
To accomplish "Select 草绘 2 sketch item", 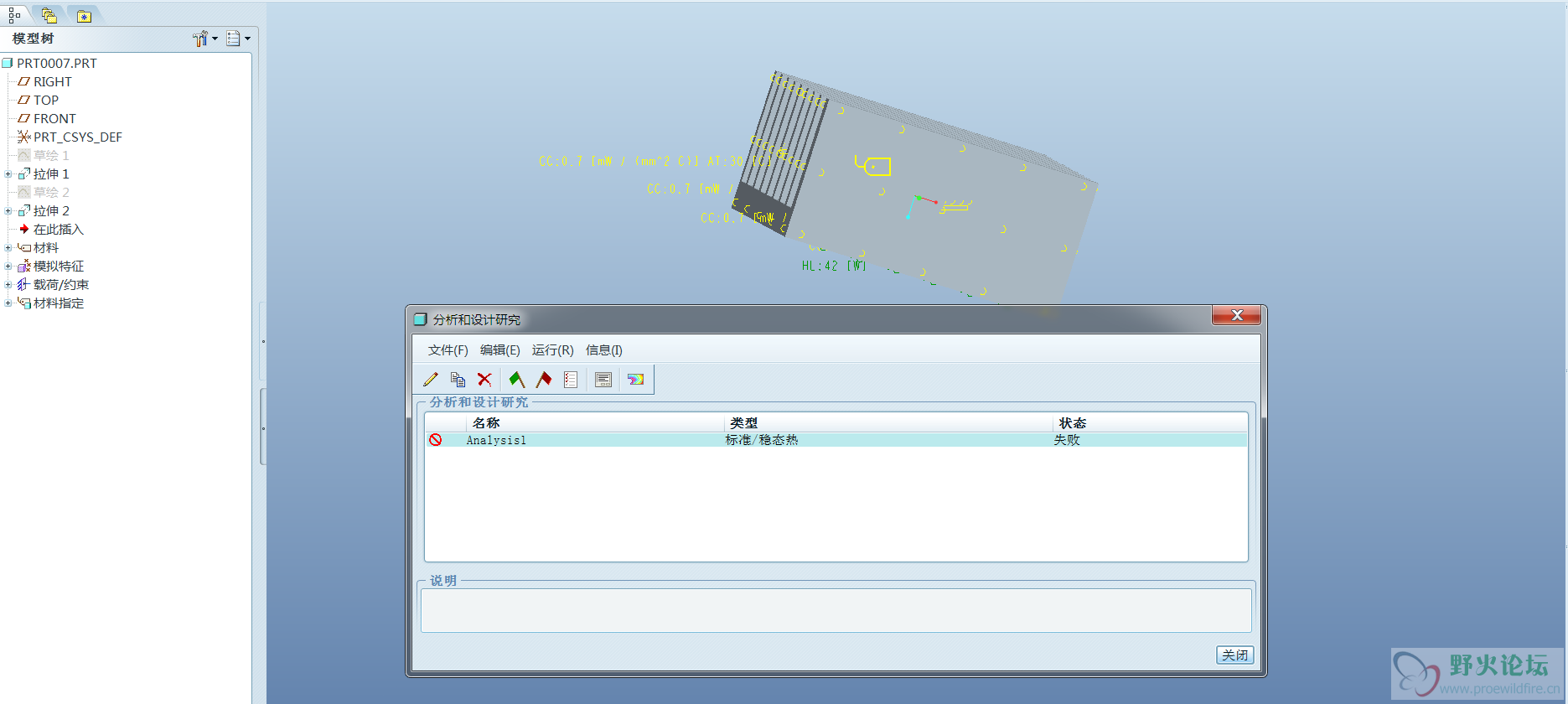I will pos(50,192).
